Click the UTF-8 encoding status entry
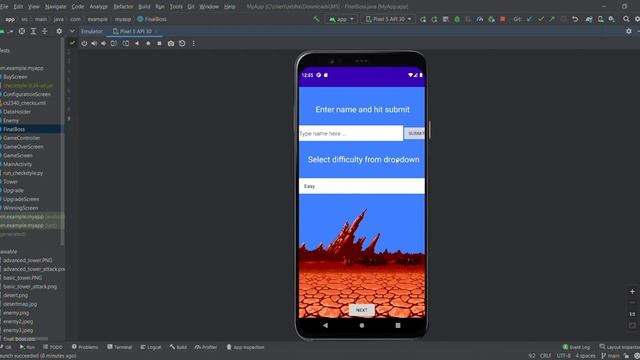The height and width of the screenshot is (360, 640). pyautogui.click(x=564, y=356)
